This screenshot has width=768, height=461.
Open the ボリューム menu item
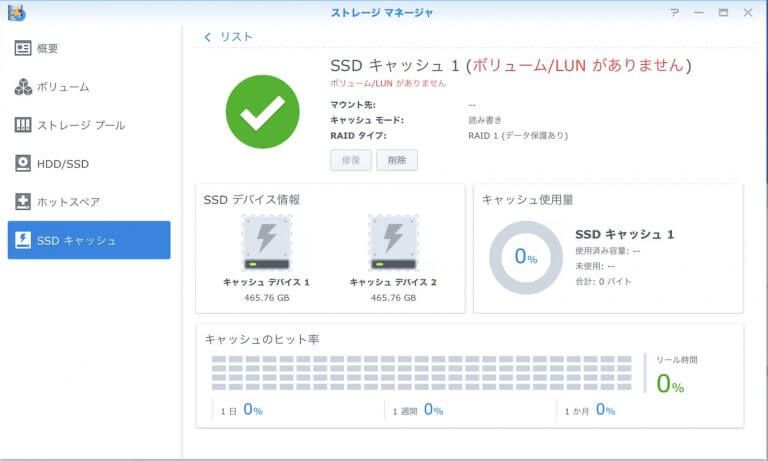click(x=63, y=87)
